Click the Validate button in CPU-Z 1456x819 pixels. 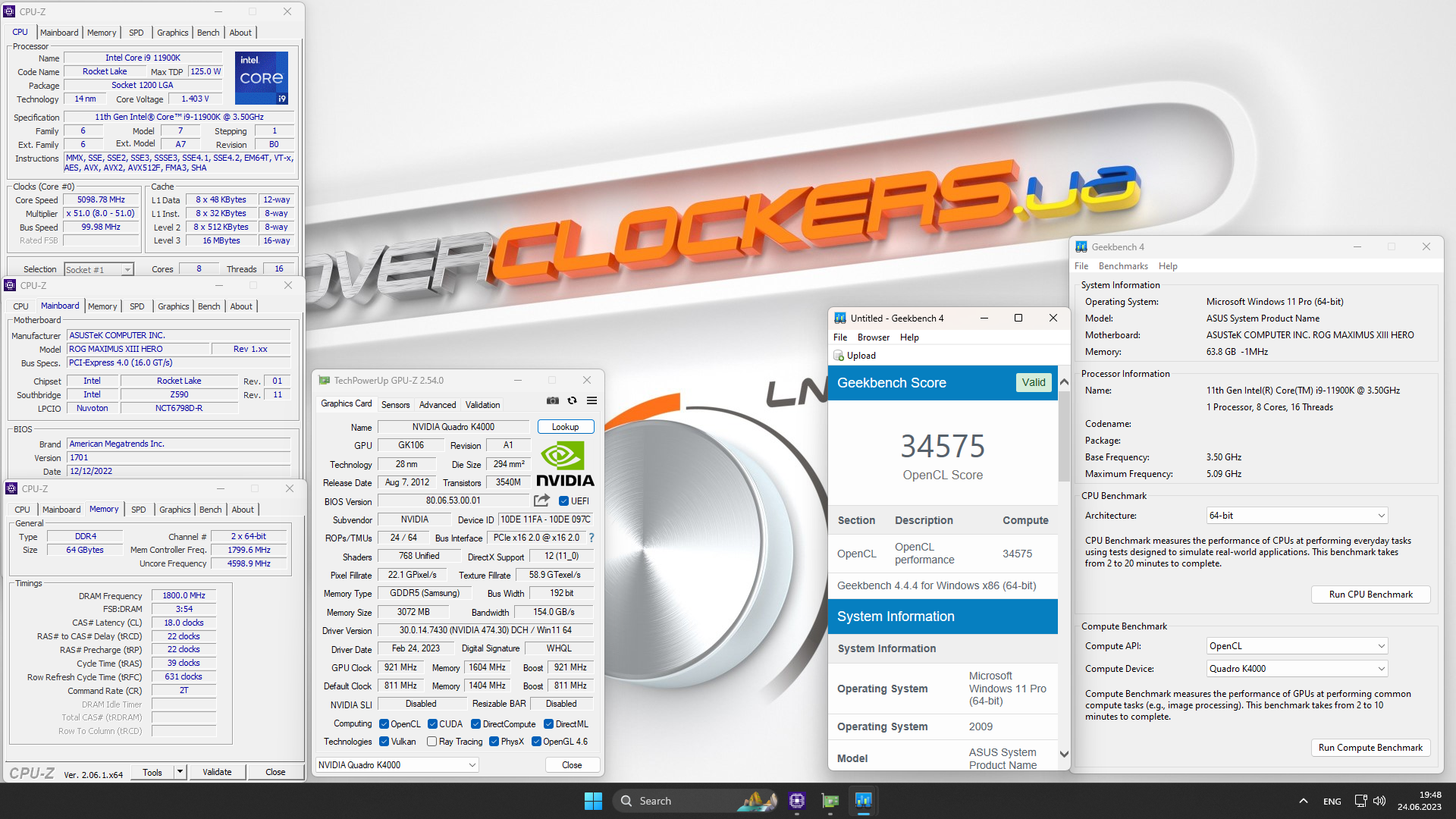coord(217,772)
